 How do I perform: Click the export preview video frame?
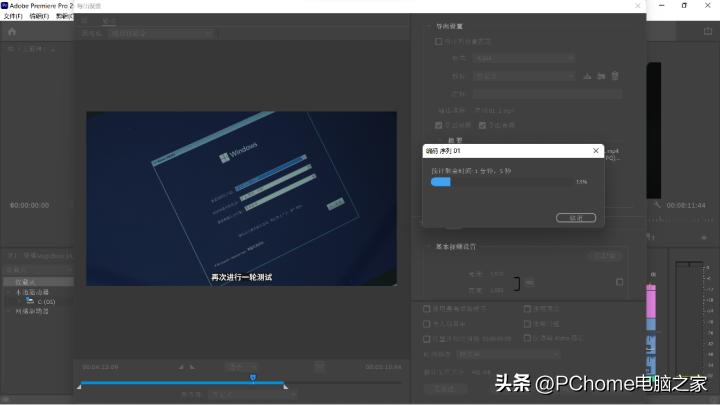tap(242, 198)
